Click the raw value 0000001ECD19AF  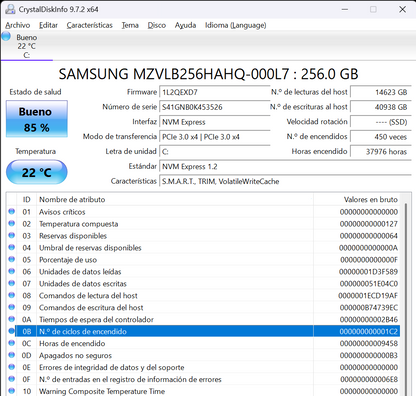tap(368, 296)
